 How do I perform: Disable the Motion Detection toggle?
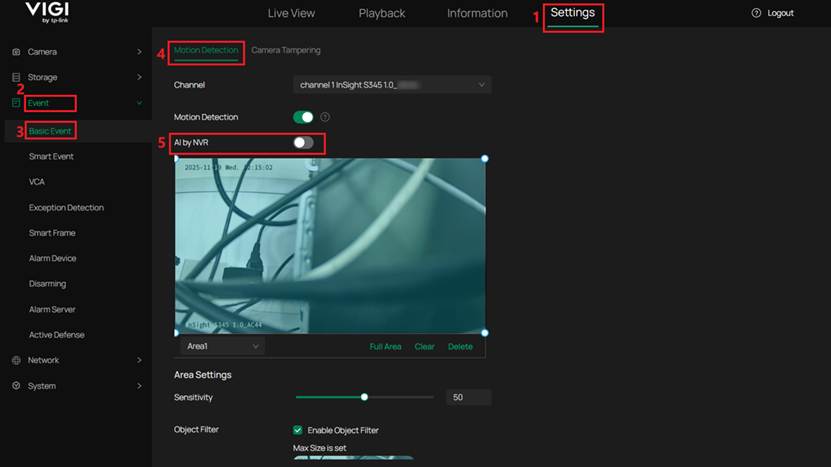pyautogui.click(x=303, y=117)
